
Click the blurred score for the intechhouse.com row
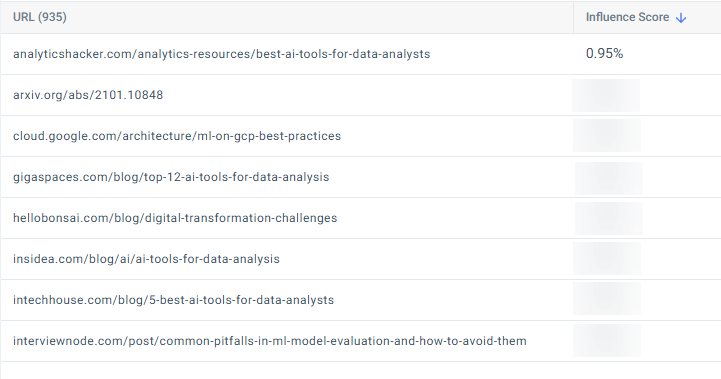click(607, 299)
